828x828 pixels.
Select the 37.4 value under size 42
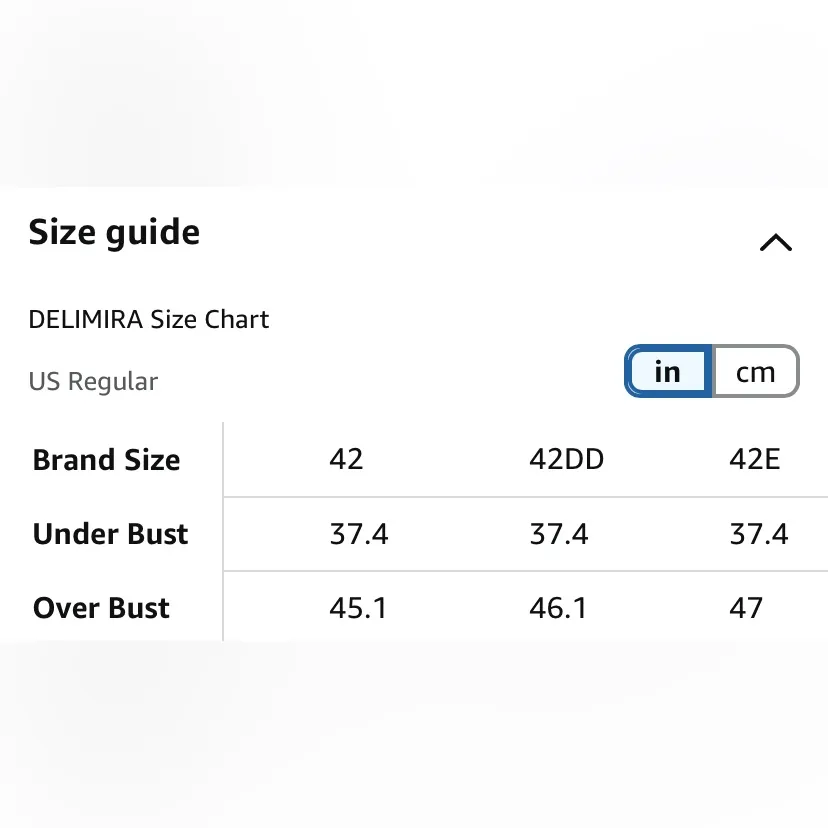[358, 534]
